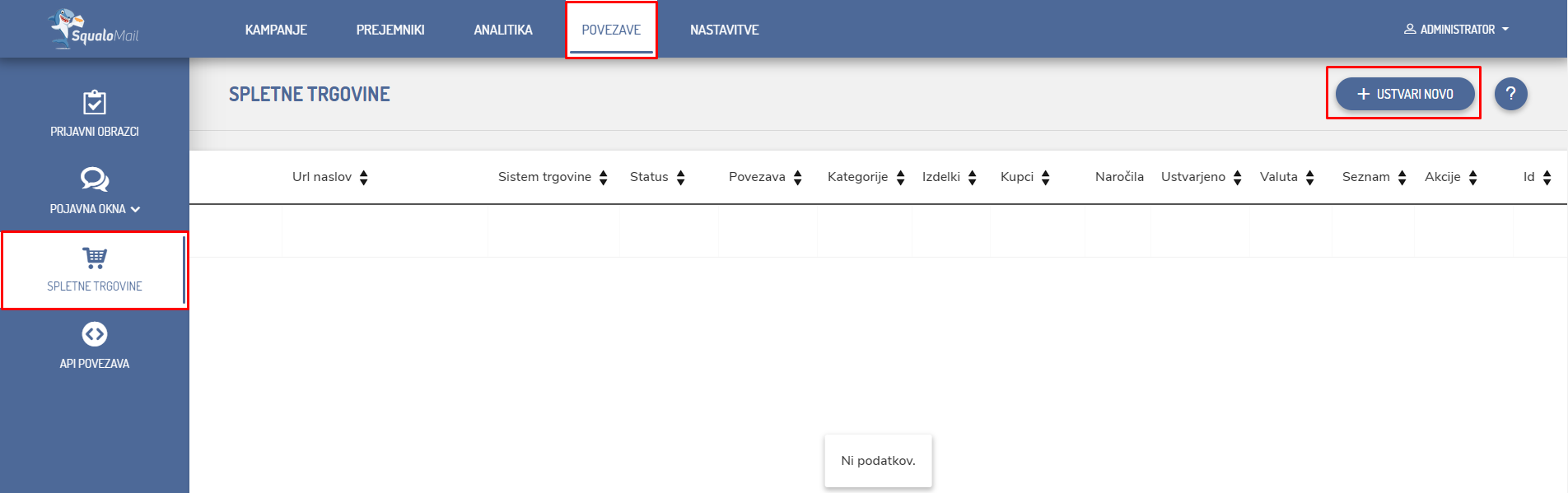
Task: Click the Administrator user profile icon
Action: [1410, 29]
